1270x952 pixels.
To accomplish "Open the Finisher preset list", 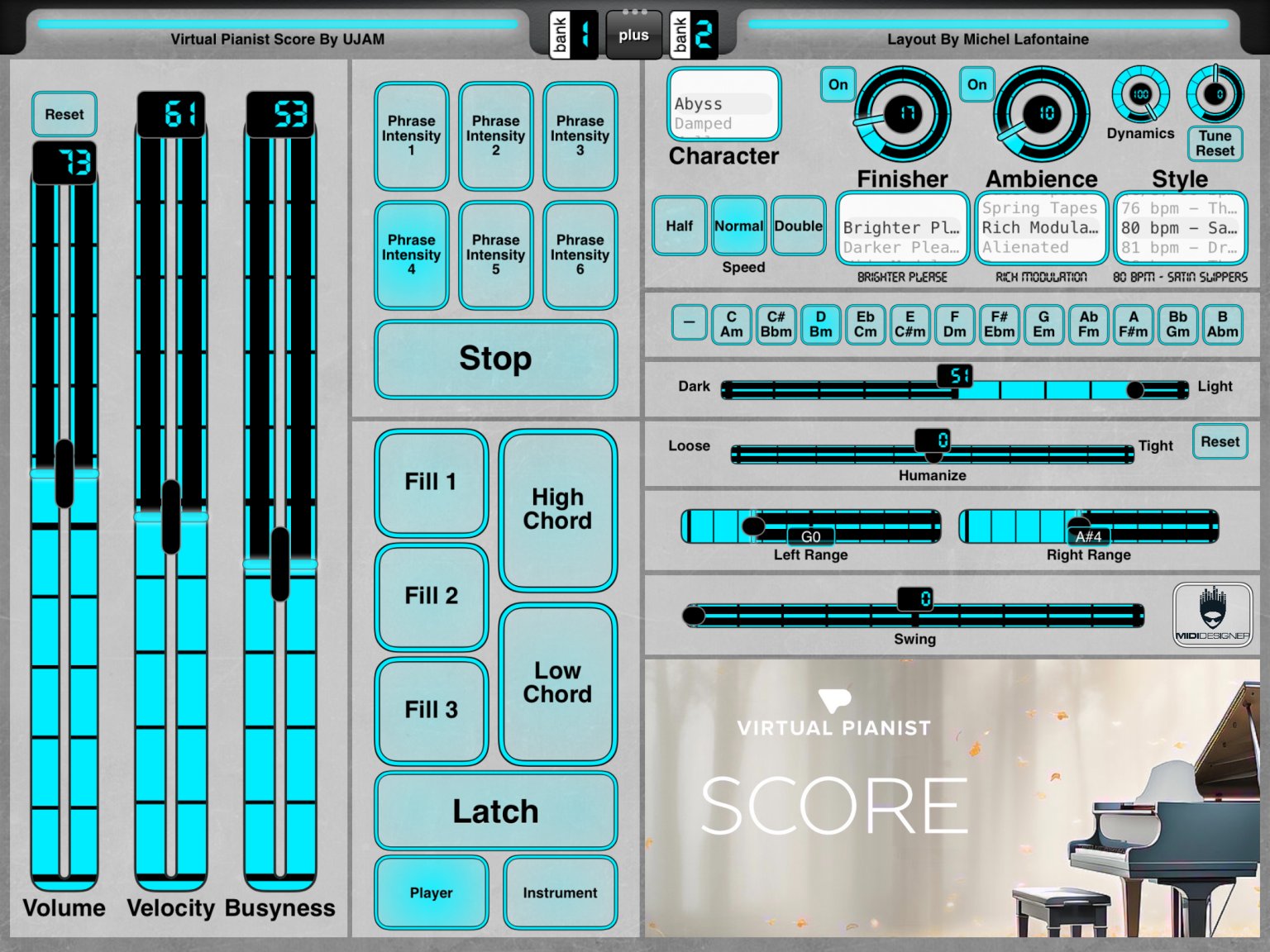I will pyautogui.click(x=903, y=228).
